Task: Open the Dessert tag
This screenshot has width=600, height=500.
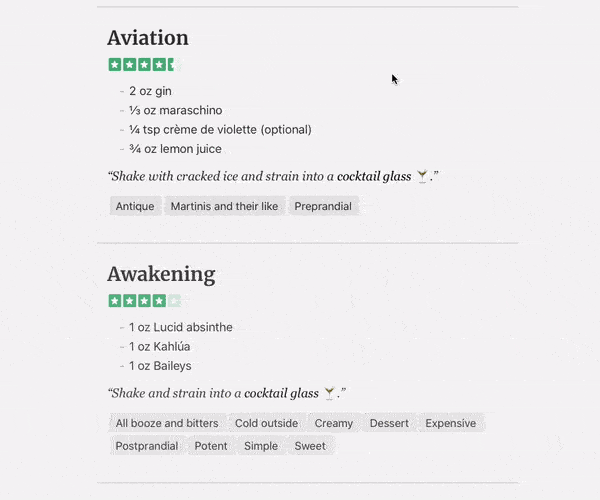Action: [x=389, y=423]
